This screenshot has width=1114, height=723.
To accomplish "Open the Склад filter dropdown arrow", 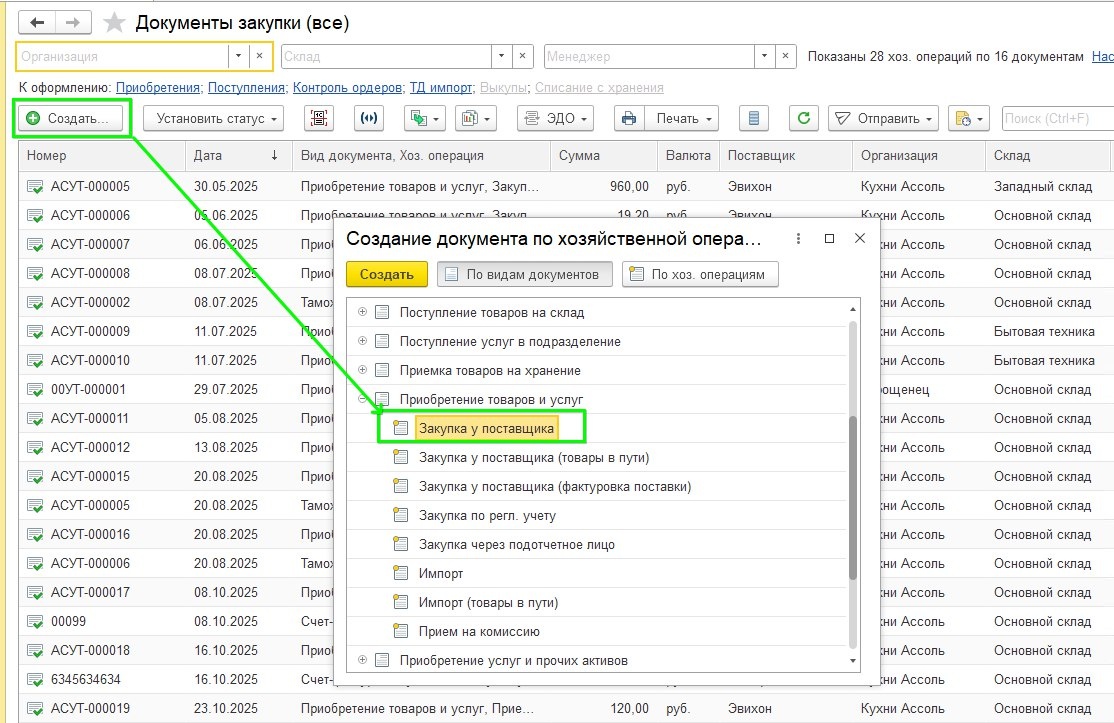I will click(x=502, y=56).
